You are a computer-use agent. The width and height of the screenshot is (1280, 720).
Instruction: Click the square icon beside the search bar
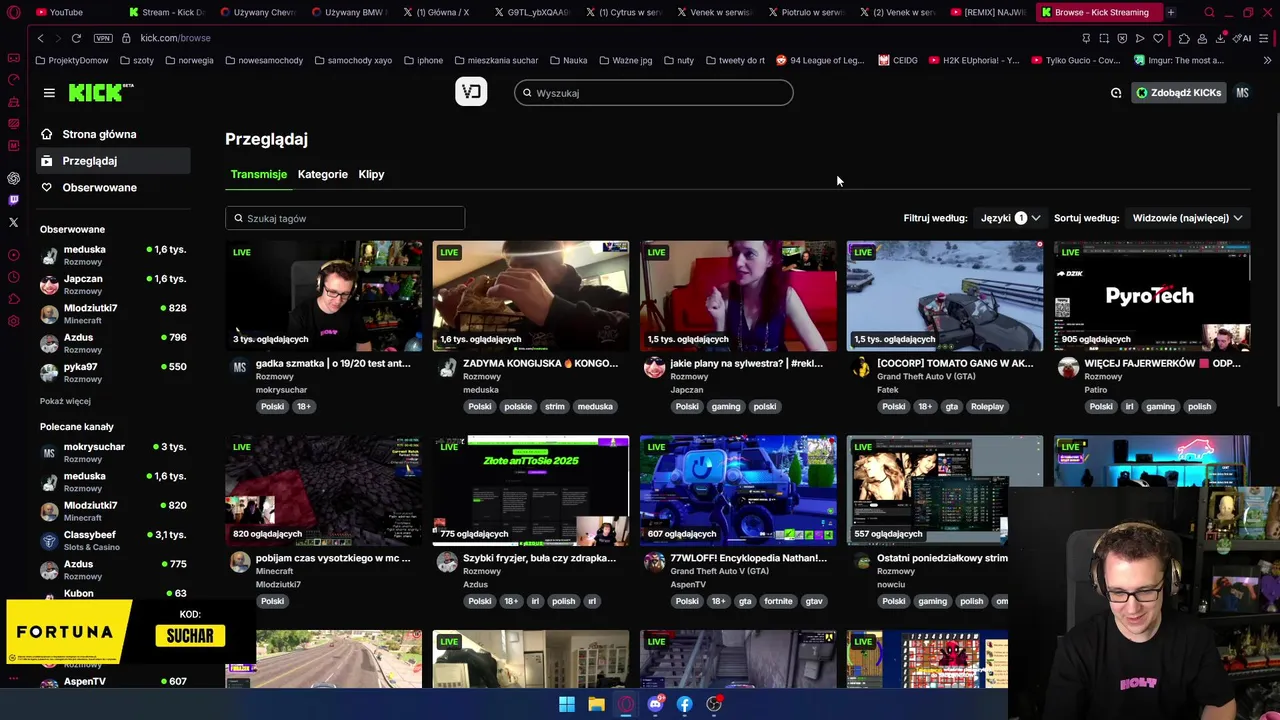471,92
